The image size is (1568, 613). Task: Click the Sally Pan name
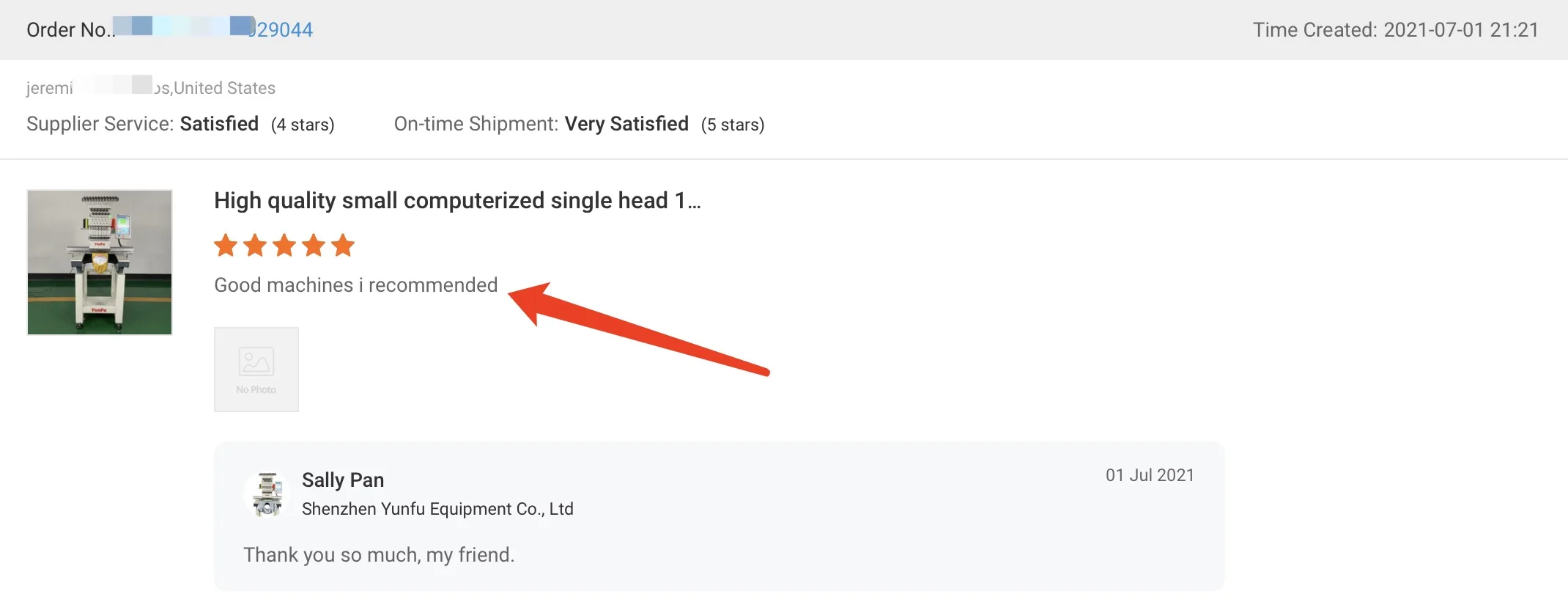(x=343, y=480)
